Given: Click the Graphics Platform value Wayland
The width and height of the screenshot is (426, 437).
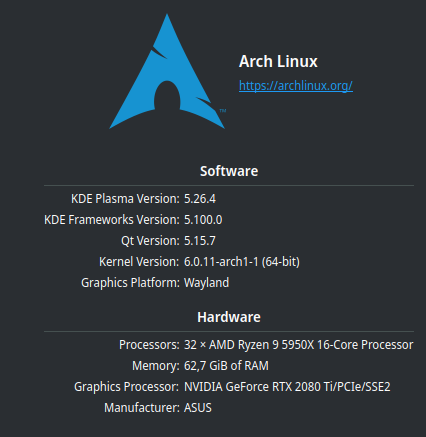Looking at the screenshot, I should pos(206,283).
